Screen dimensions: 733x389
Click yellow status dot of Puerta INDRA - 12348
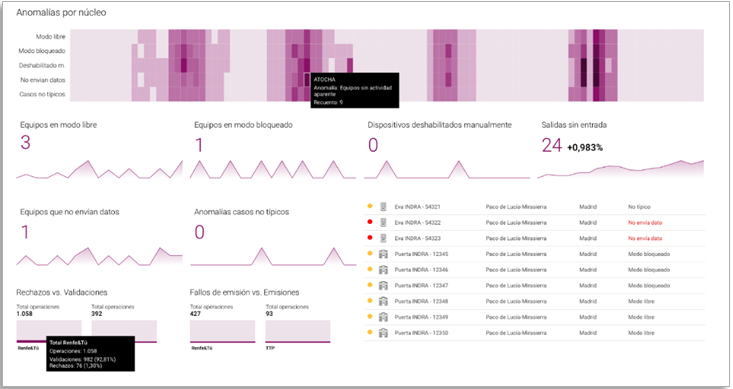coord(370,301)
